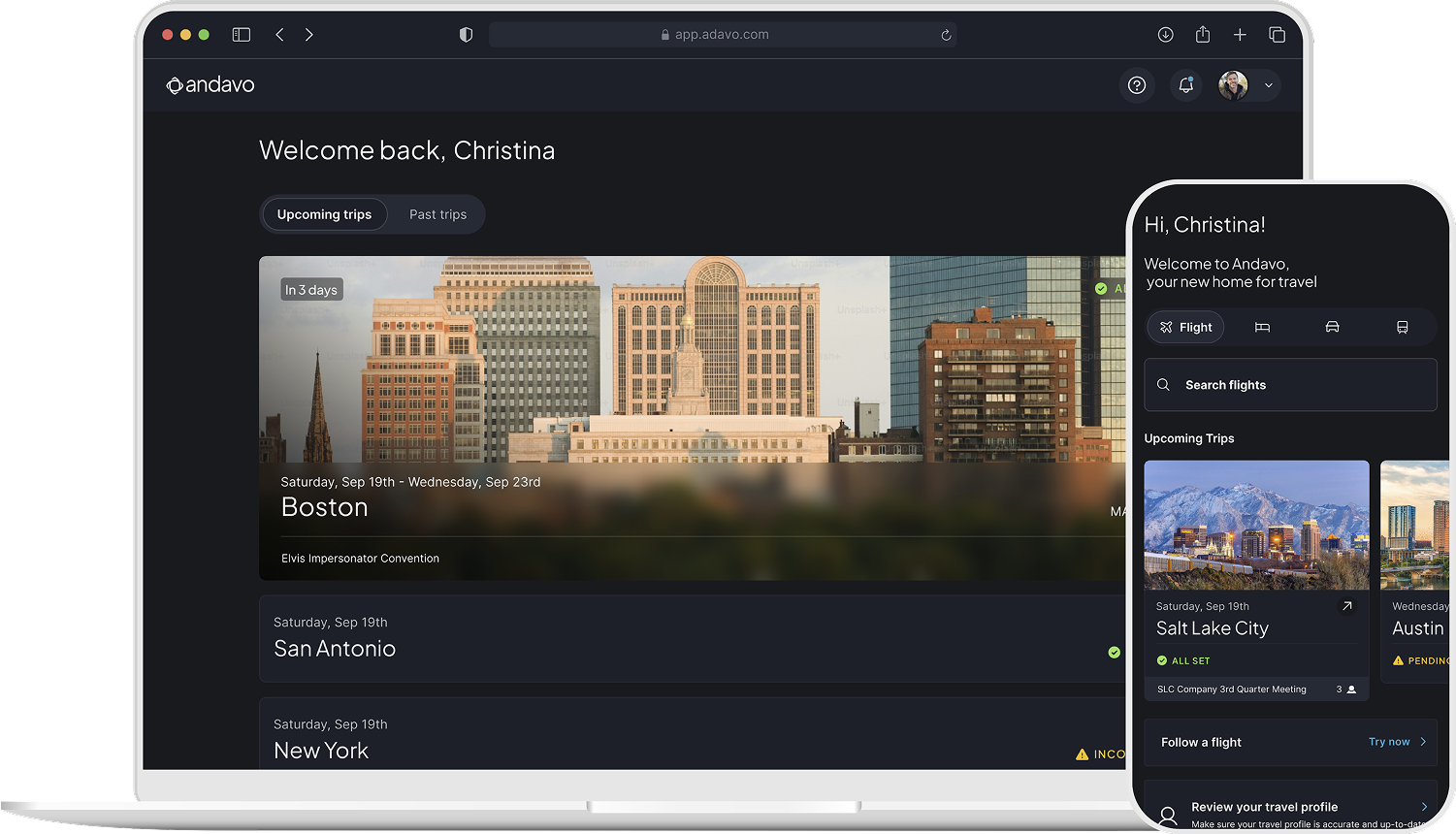Open Salt Lake City trip arrow icon
The height and width of the screenshot is (834, 1456).
click(1346, 606)
